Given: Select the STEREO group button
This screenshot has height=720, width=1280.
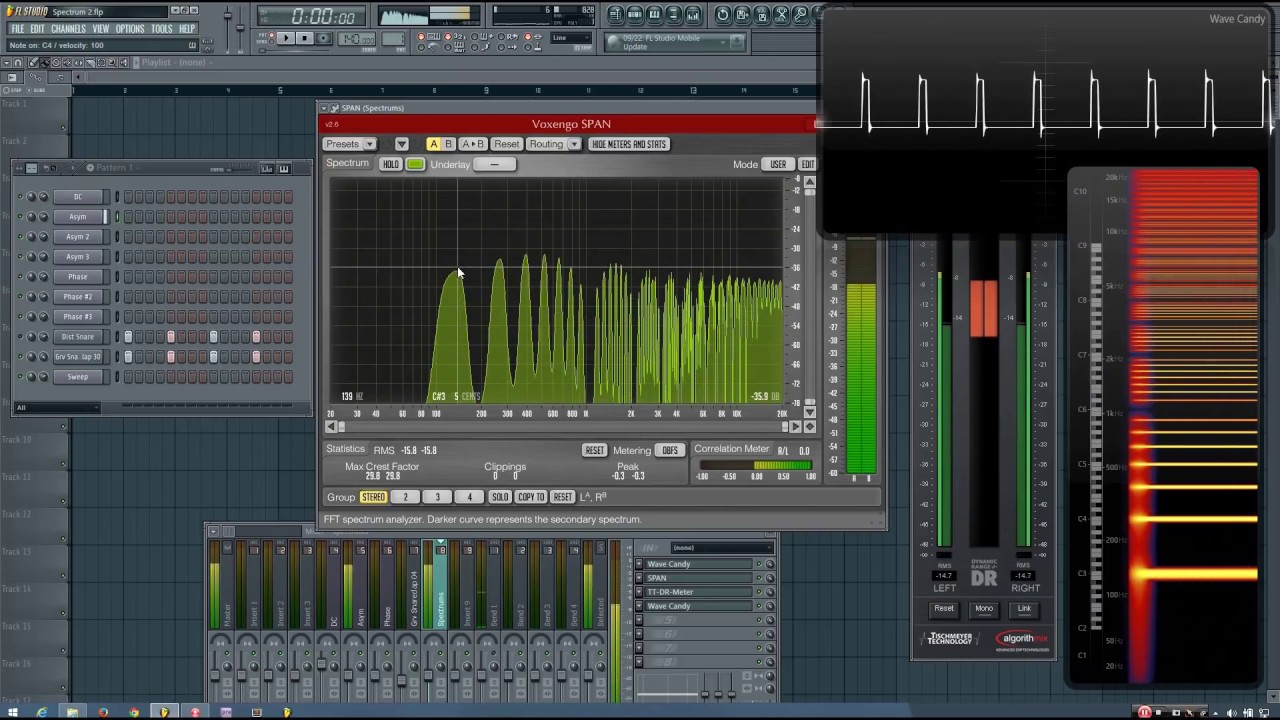Looking at the screenshot, I should tap(373, 497).
